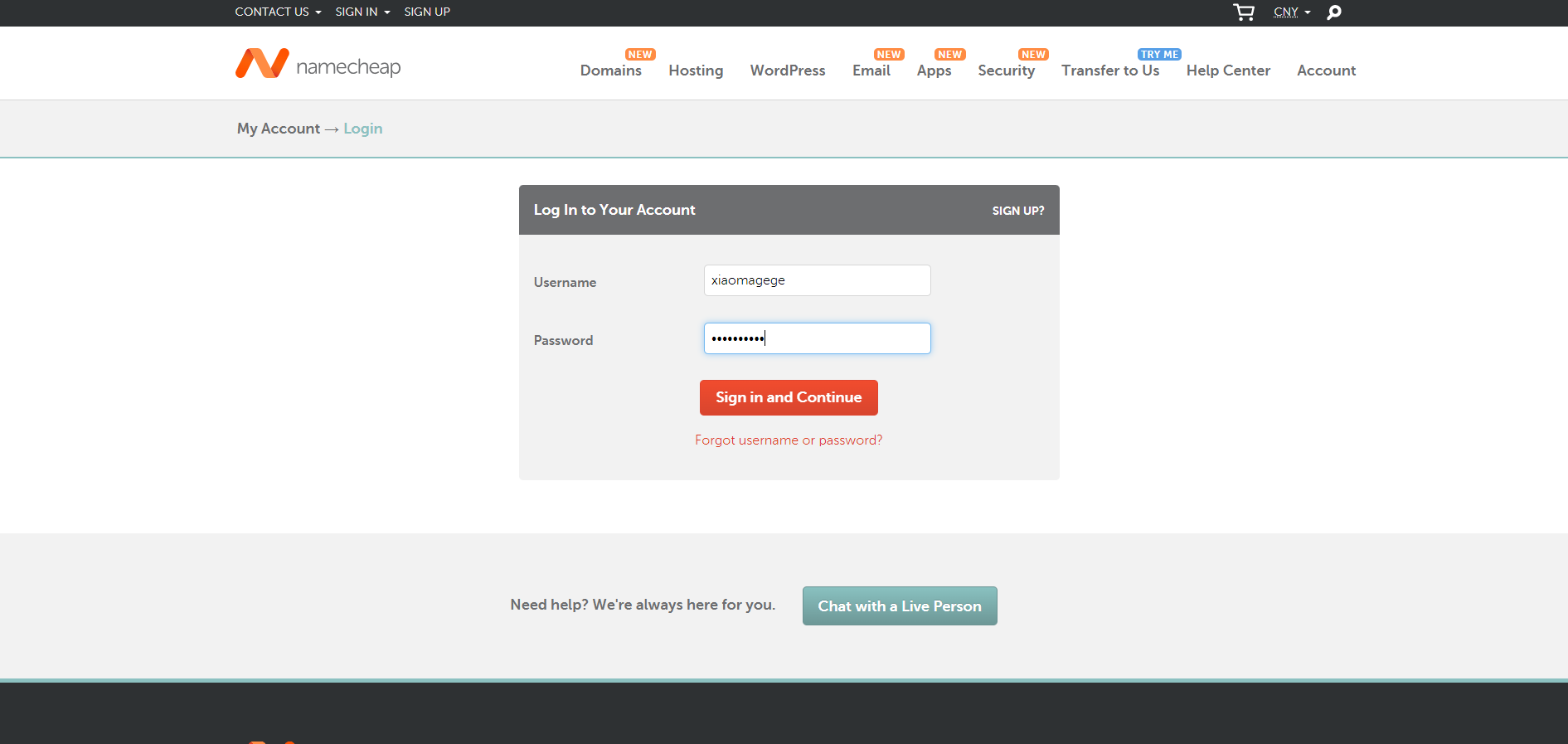Expand the SIGN IN dropdown
Image resolution: width=1568 pixels, height=744 pixels.
click(362, 12)
